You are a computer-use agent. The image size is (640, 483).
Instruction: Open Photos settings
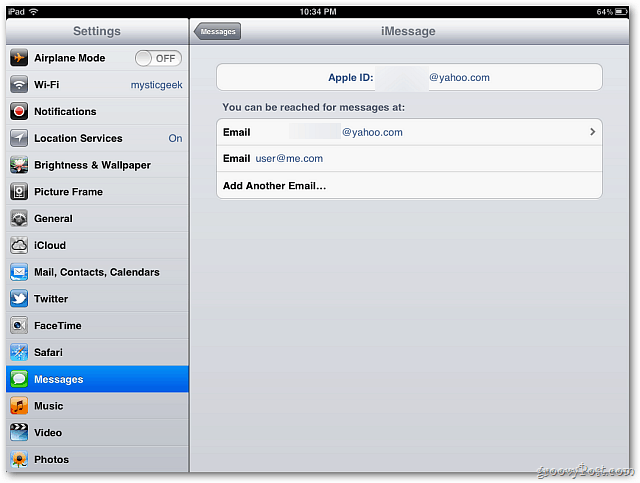(x=97, y=459)
